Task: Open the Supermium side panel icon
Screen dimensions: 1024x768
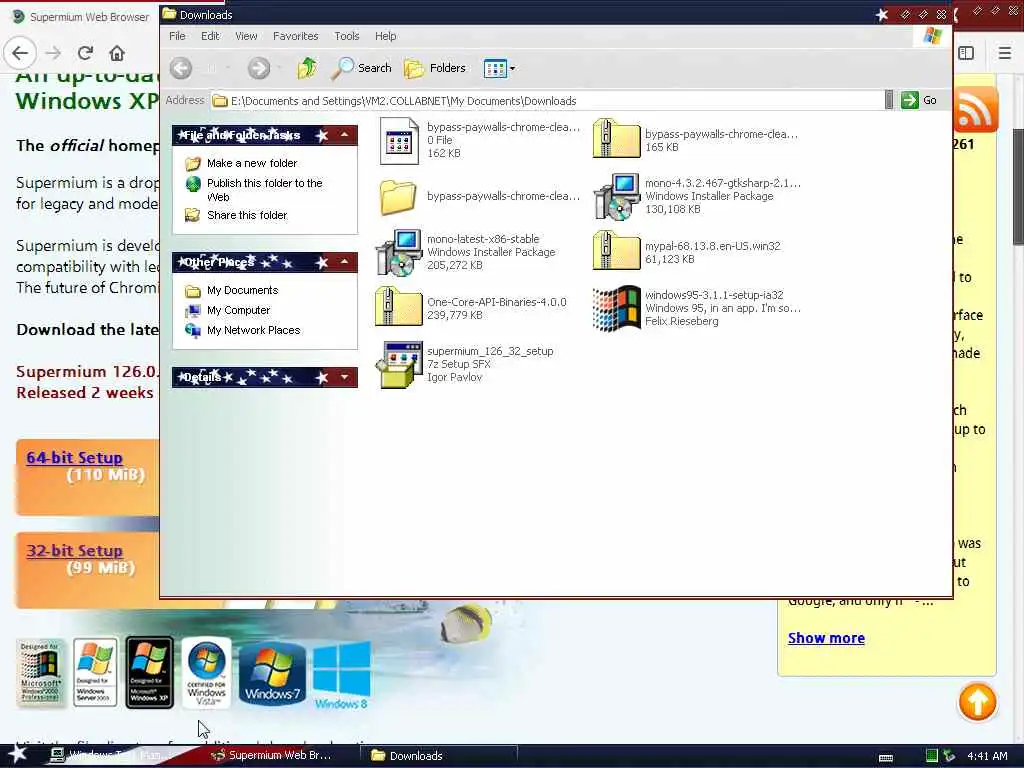Action: click(x=967, y=53)
